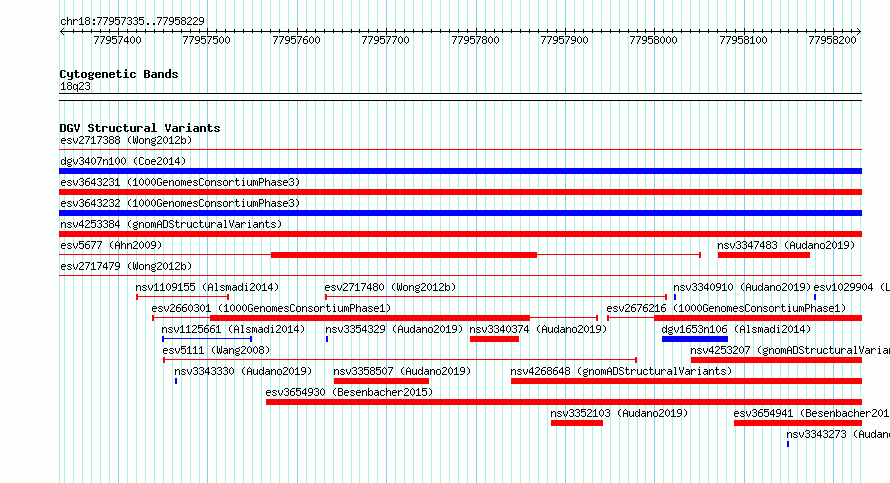Click the esv2660301 thick red bar
Image resolution: width=890 pixels, height=483 pixels.
click(370, 318)
